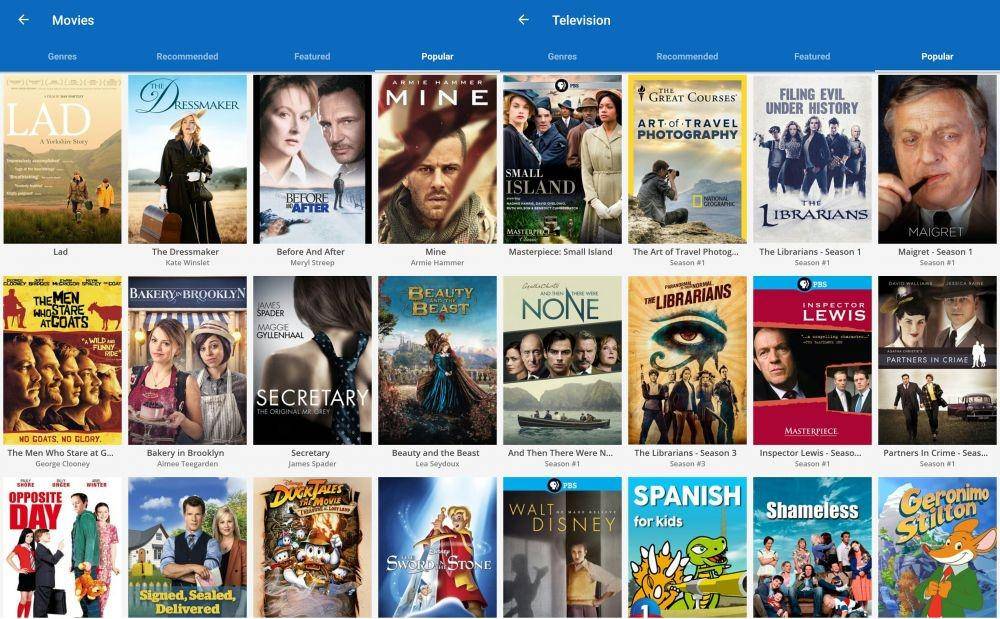Click 'The Art of Travel Photog...' title text
1000x619 pixels.
(x=686, y=252)
